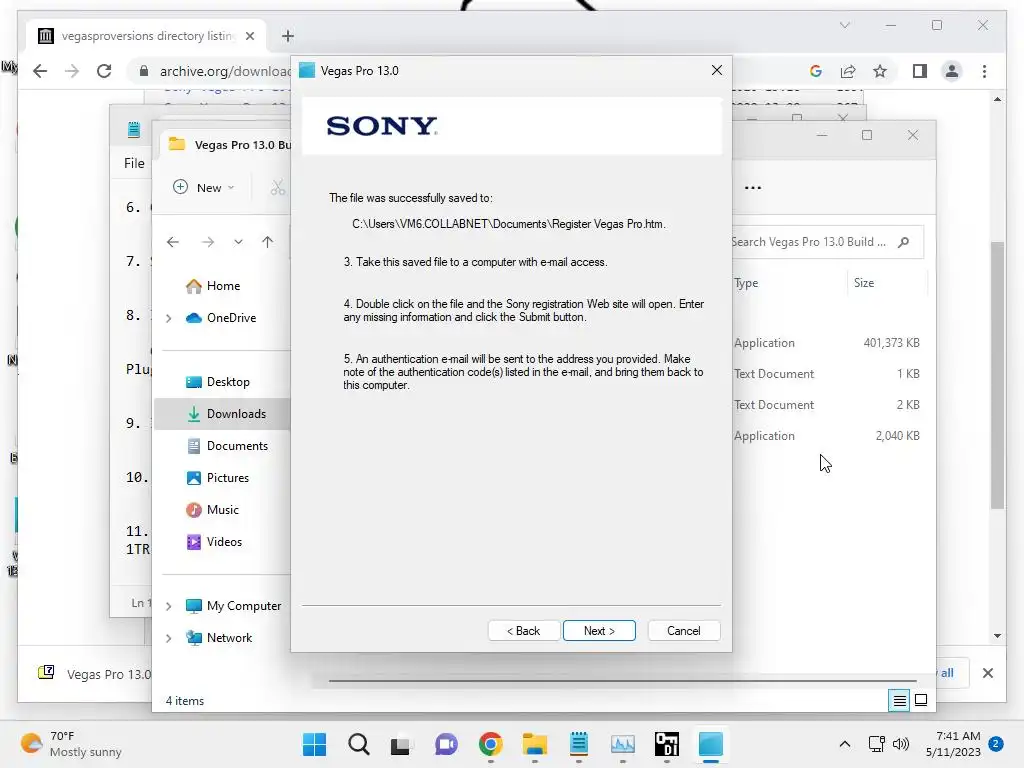Open Chrome three-dot menu
Screen dimensions: 1024x768
coord(984,71)
